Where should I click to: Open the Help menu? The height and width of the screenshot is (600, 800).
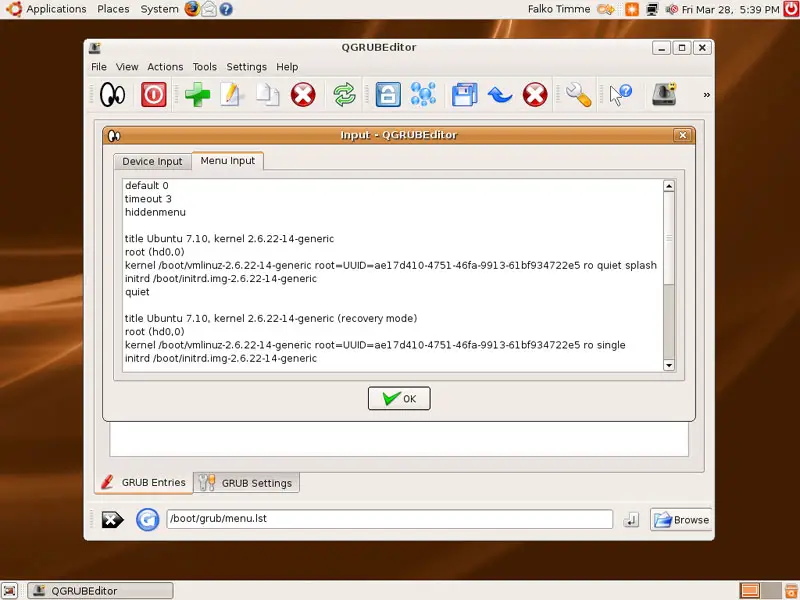tap(287, 67)
